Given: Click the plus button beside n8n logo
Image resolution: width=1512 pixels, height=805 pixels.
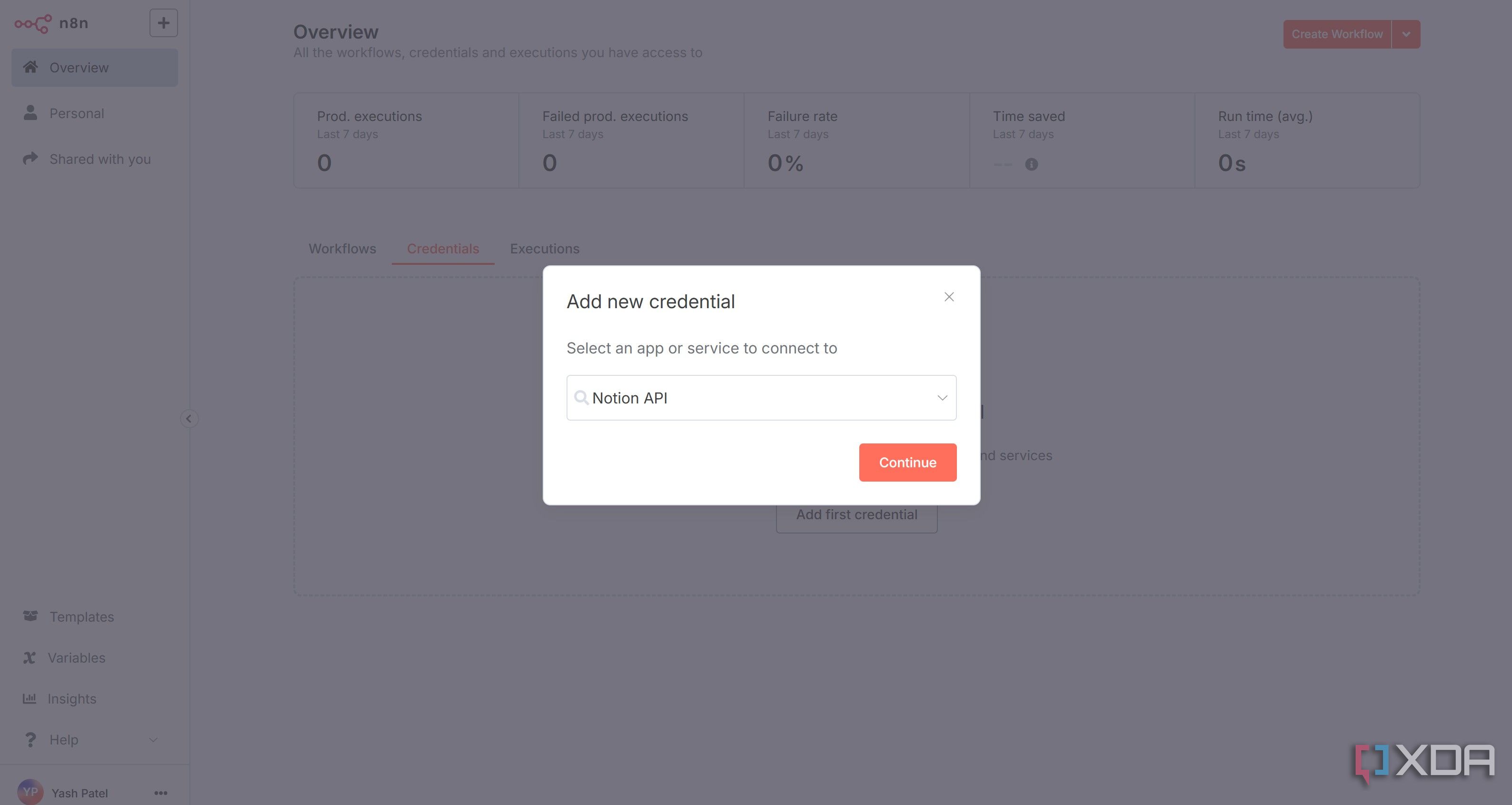Looking at the screenshot, I should (x=163, y=23).
